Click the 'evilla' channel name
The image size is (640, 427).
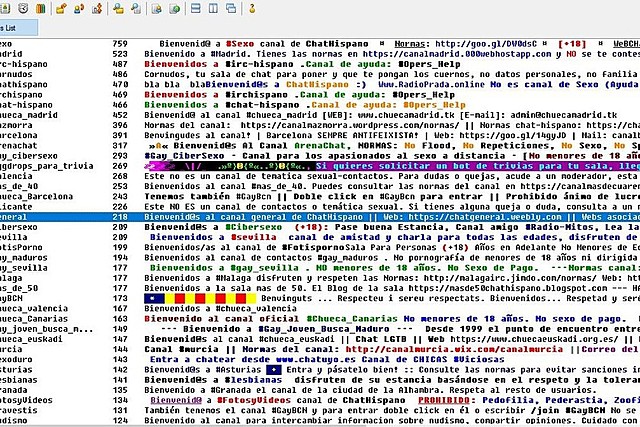point(14,237)
